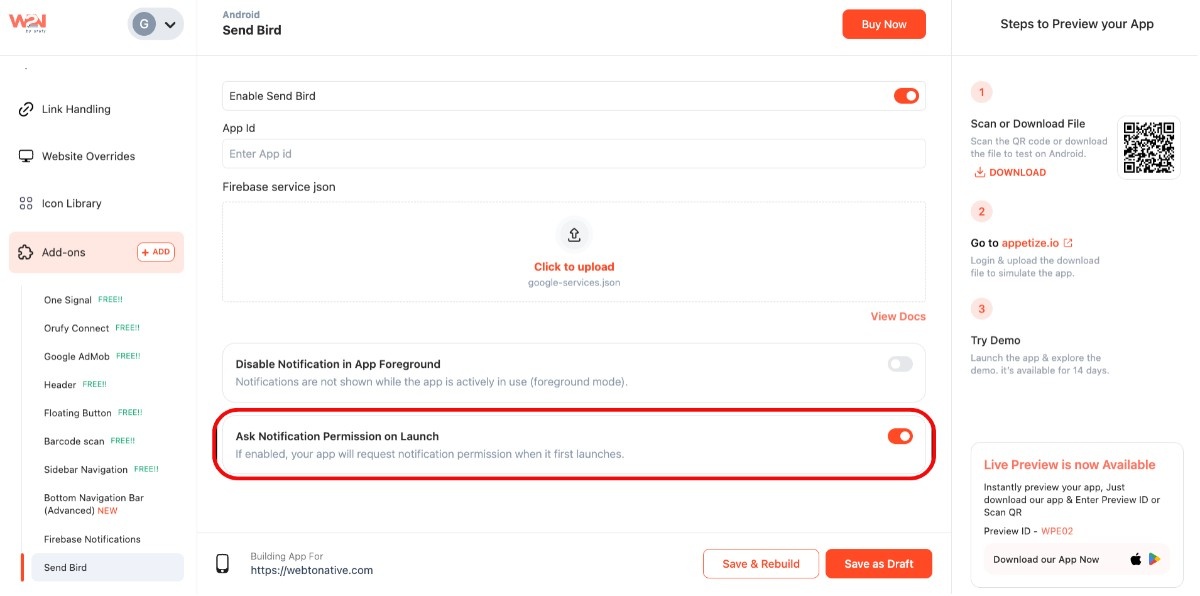This screenshot has width=1200, height=596.
Task: Open the One Signal add-on
Action: tap(68, 300)
